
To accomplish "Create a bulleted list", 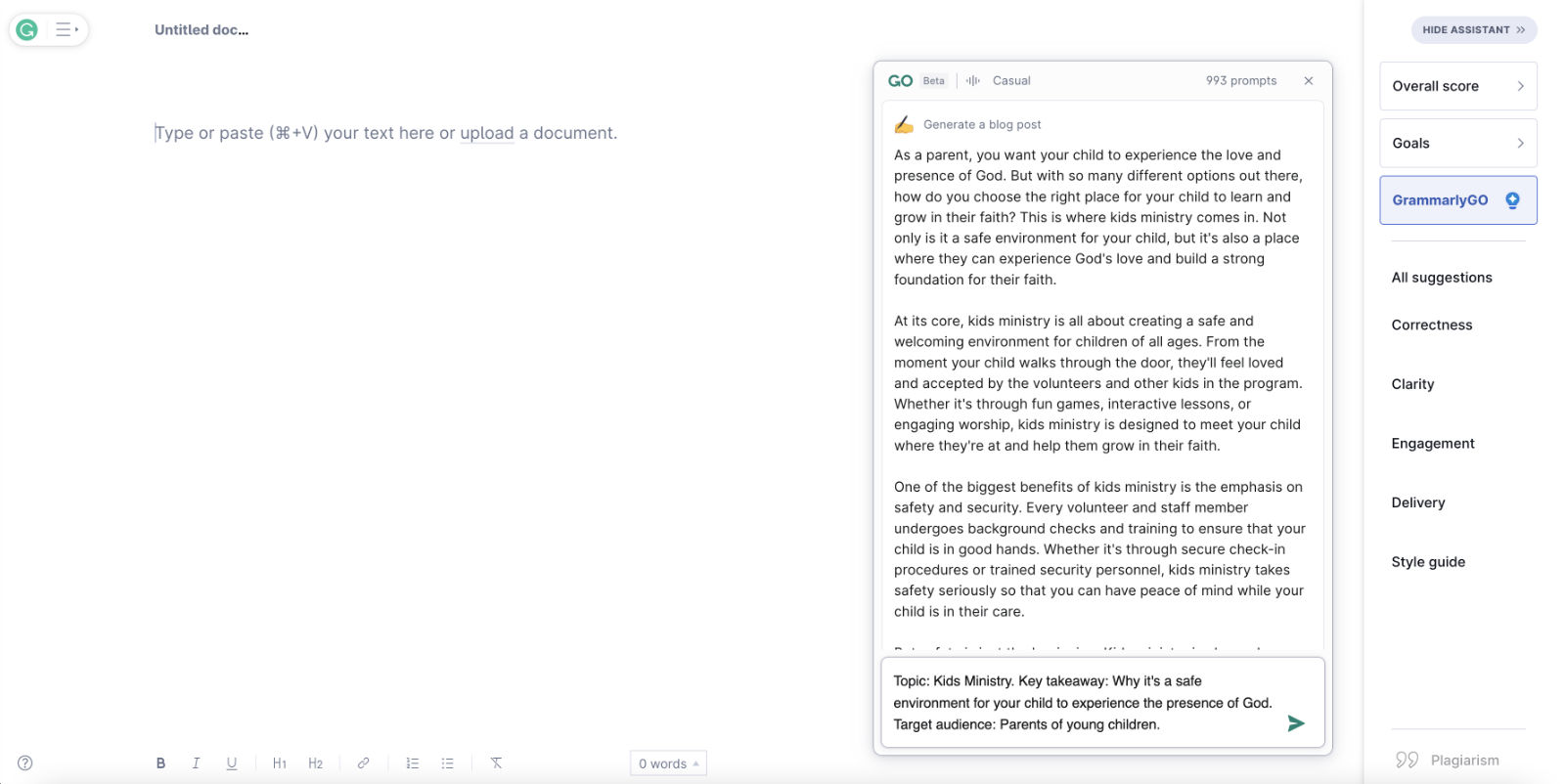I will coord(447,763).
